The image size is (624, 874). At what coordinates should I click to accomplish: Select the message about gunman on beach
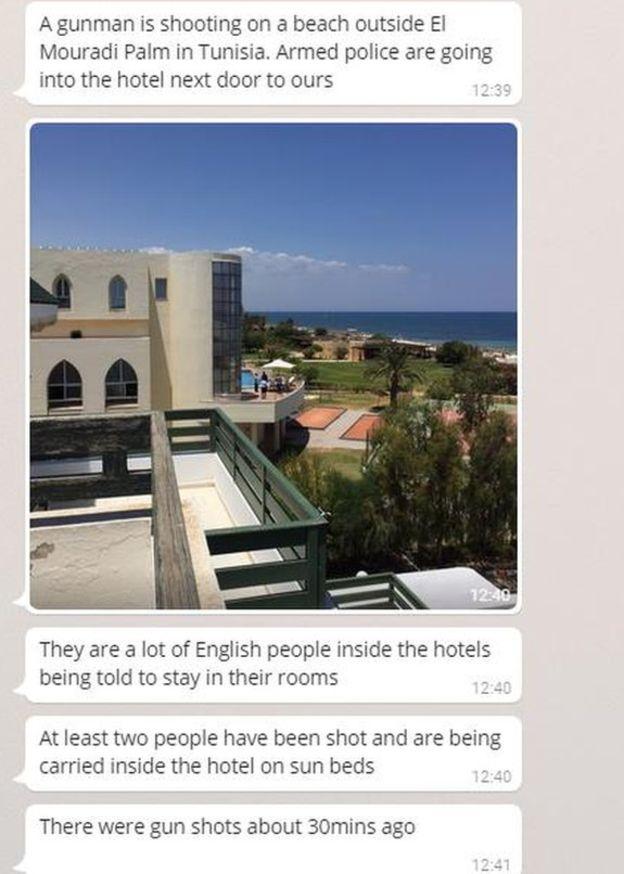pyautogui.click(x=273, y=53)
